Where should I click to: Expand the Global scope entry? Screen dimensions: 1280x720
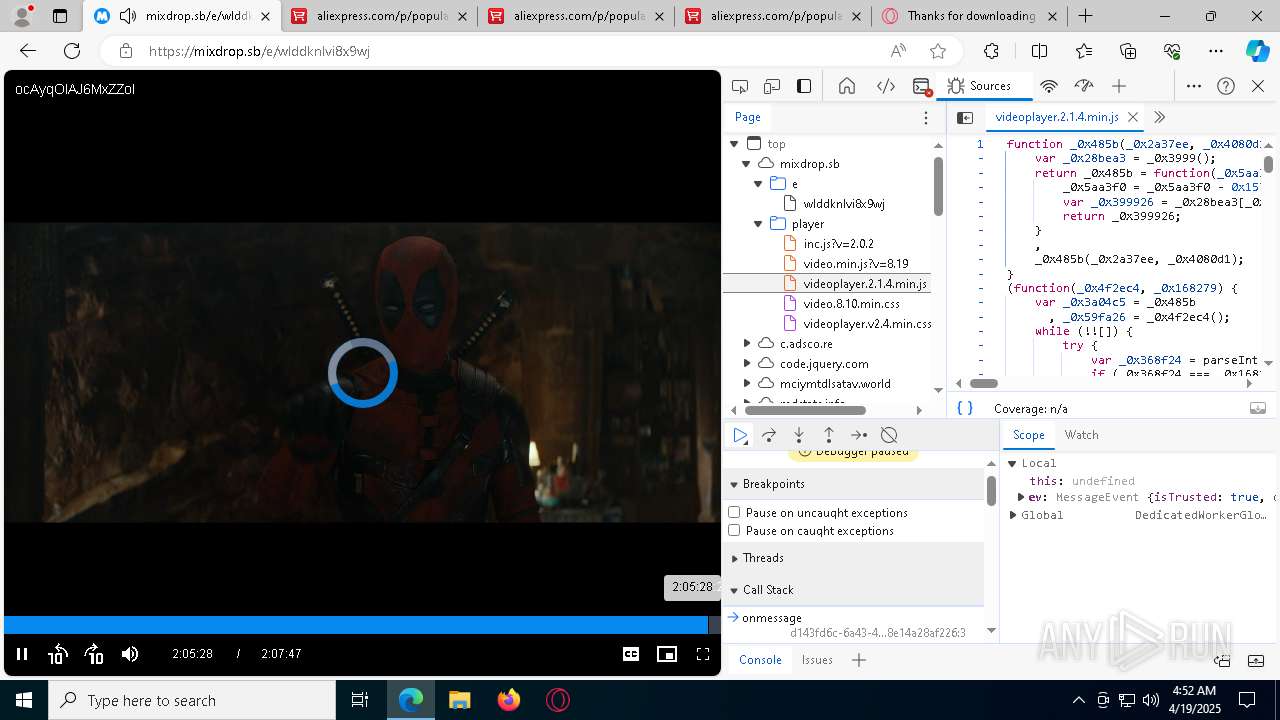point(1013,515)
